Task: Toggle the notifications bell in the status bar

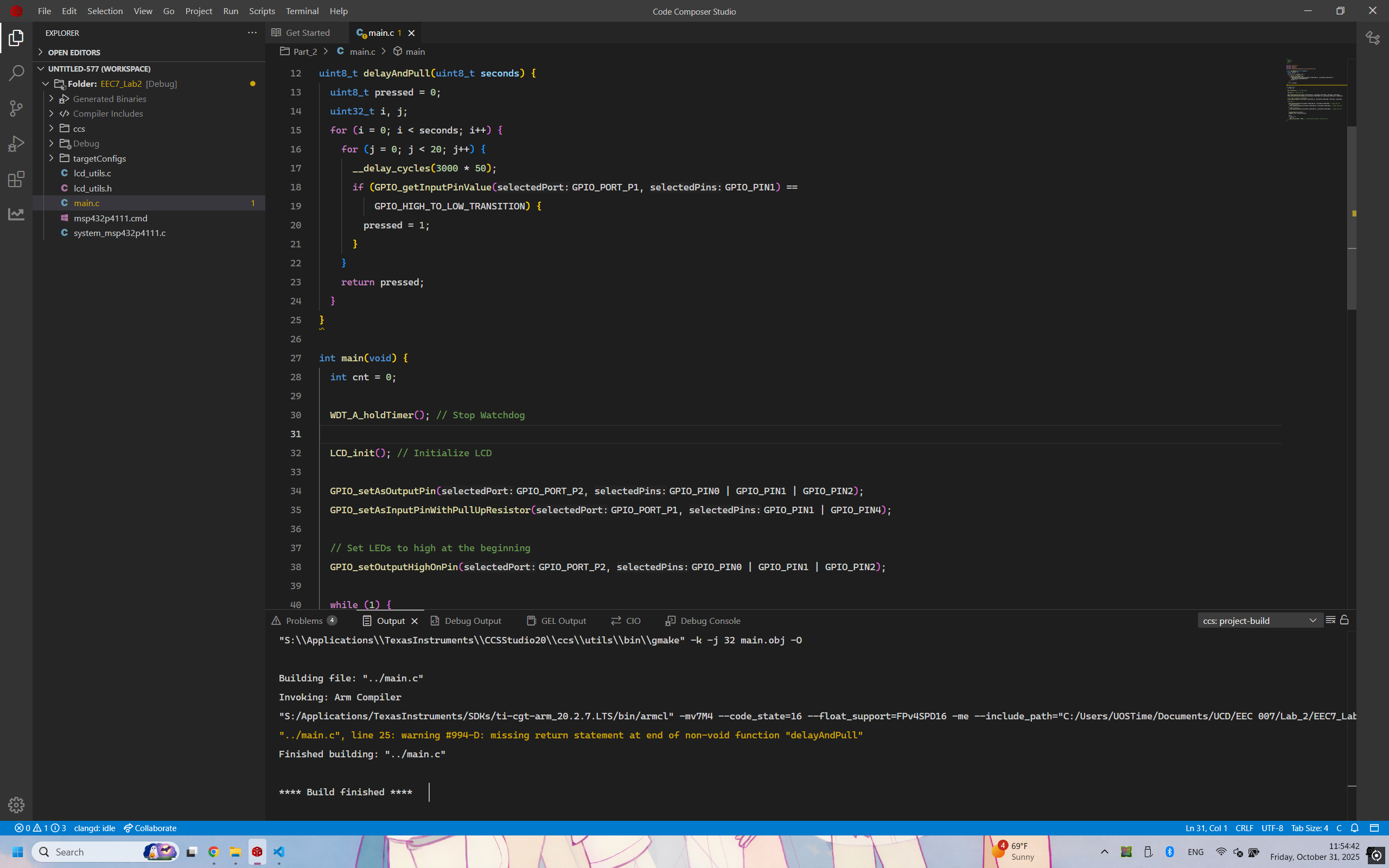Action: coord(1354,828)
